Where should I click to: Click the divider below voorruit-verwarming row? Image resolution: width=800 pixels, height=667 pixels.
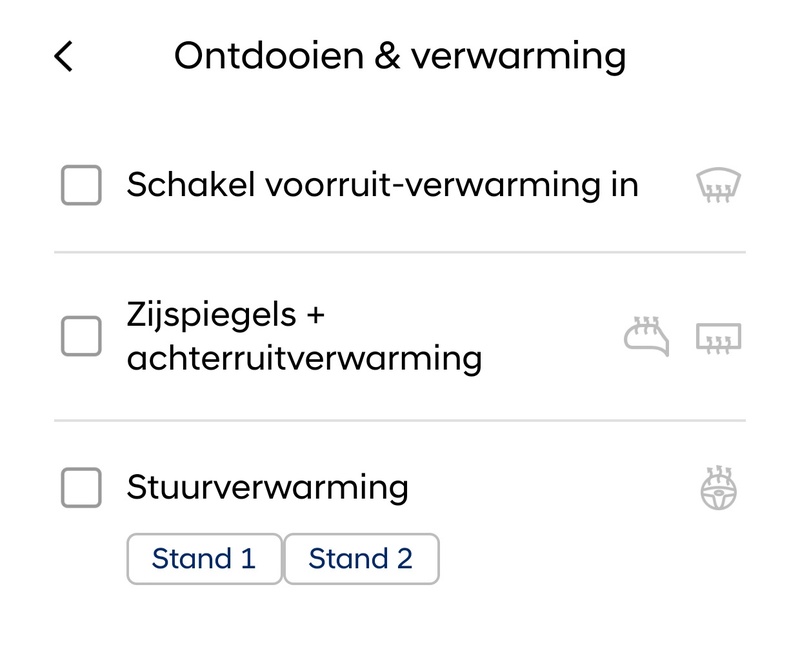tap(400, 252)
